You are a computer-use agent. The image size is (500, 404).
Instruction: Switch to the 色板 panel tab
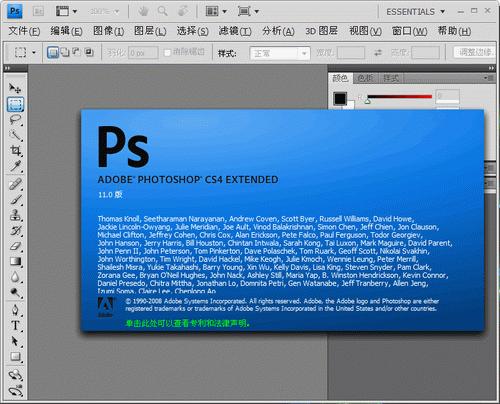[x=365, y=78]
